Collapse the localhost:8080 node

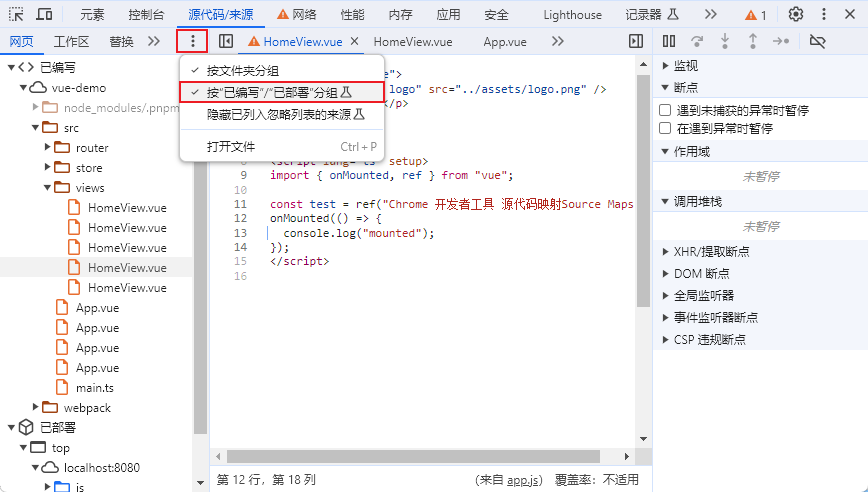tap(35, 468)
